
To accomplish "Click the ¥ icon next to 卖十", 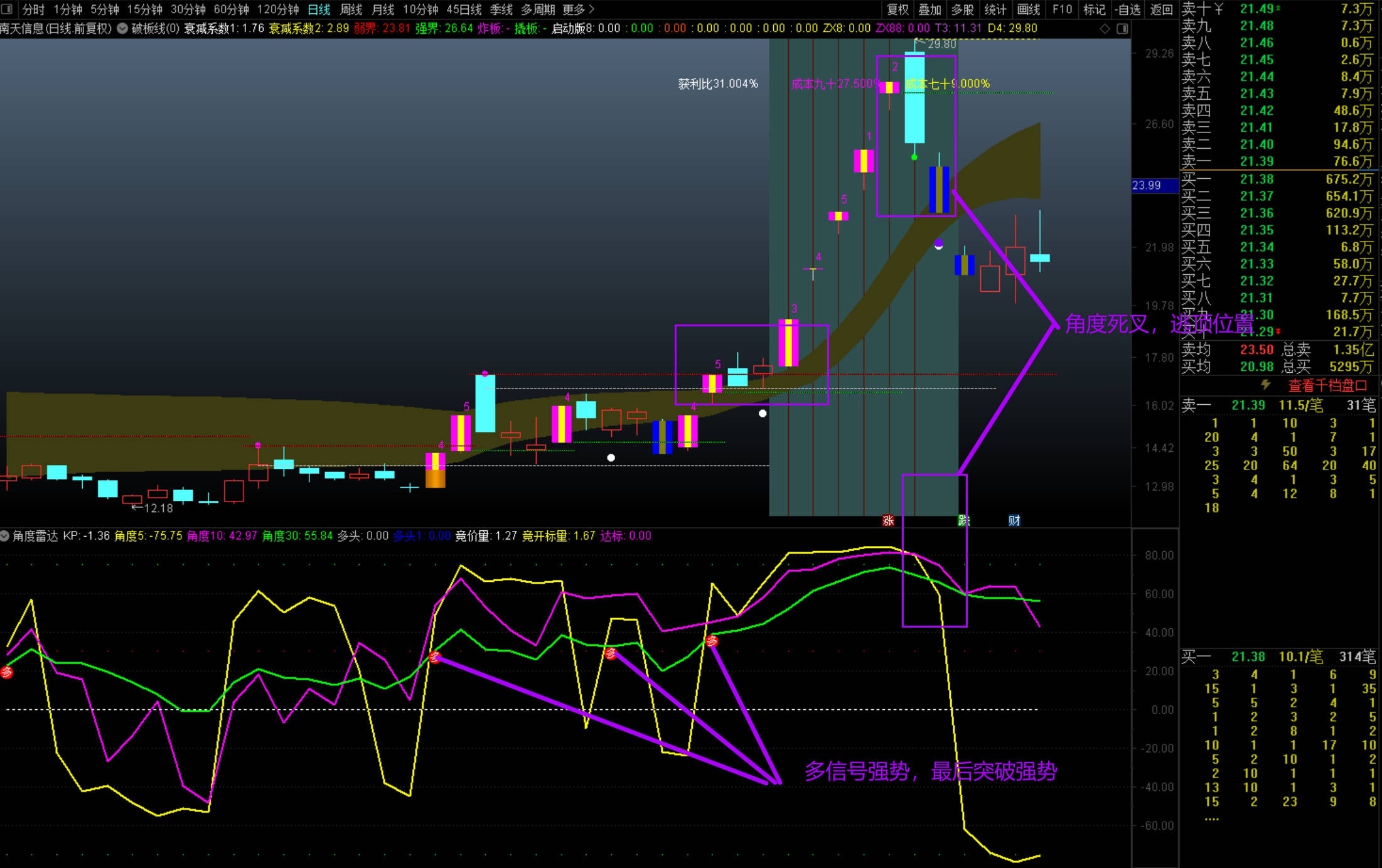I will pos(1219,9).
